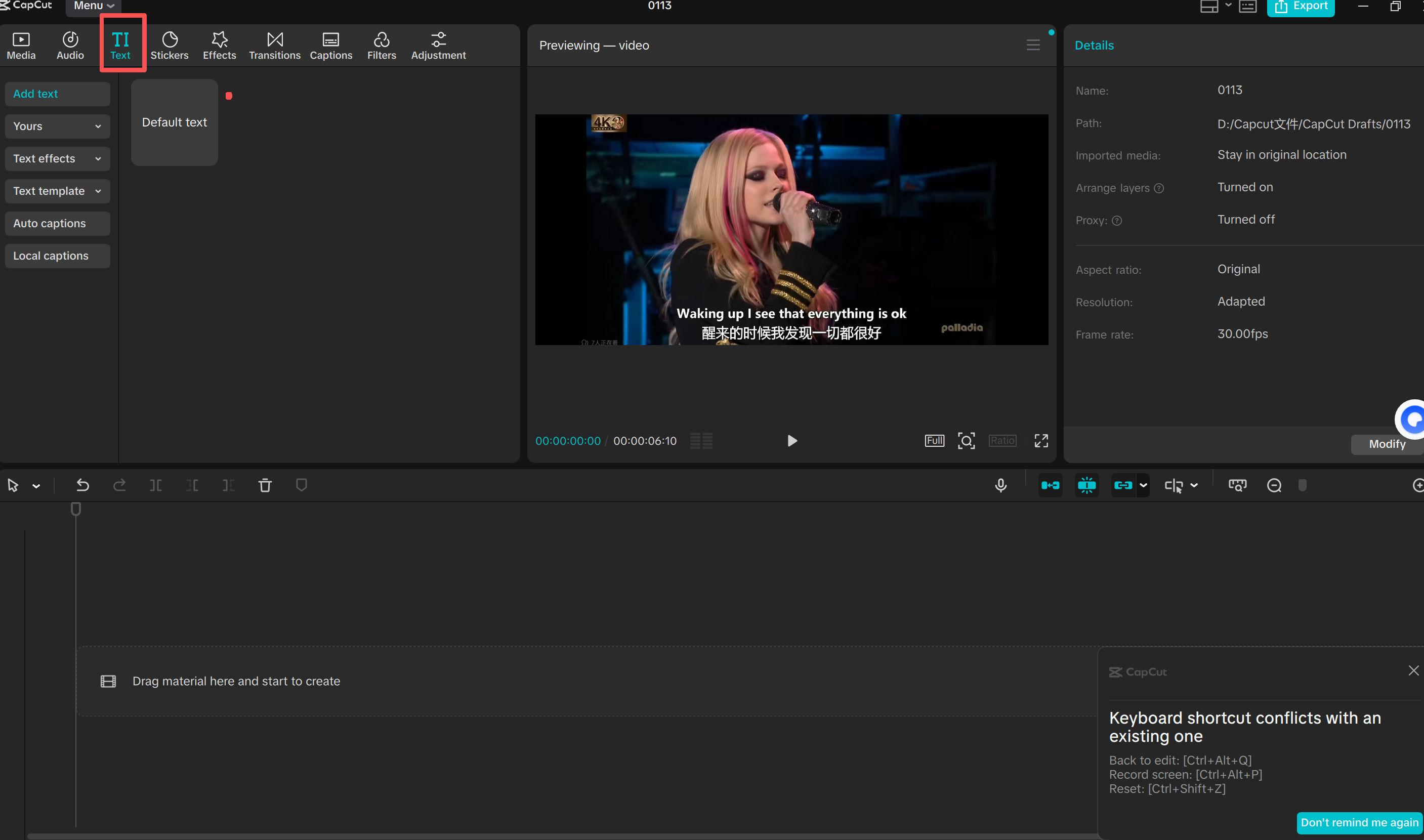
Task: Select the Default text thumbnail
Action: (x=174, y=122)
